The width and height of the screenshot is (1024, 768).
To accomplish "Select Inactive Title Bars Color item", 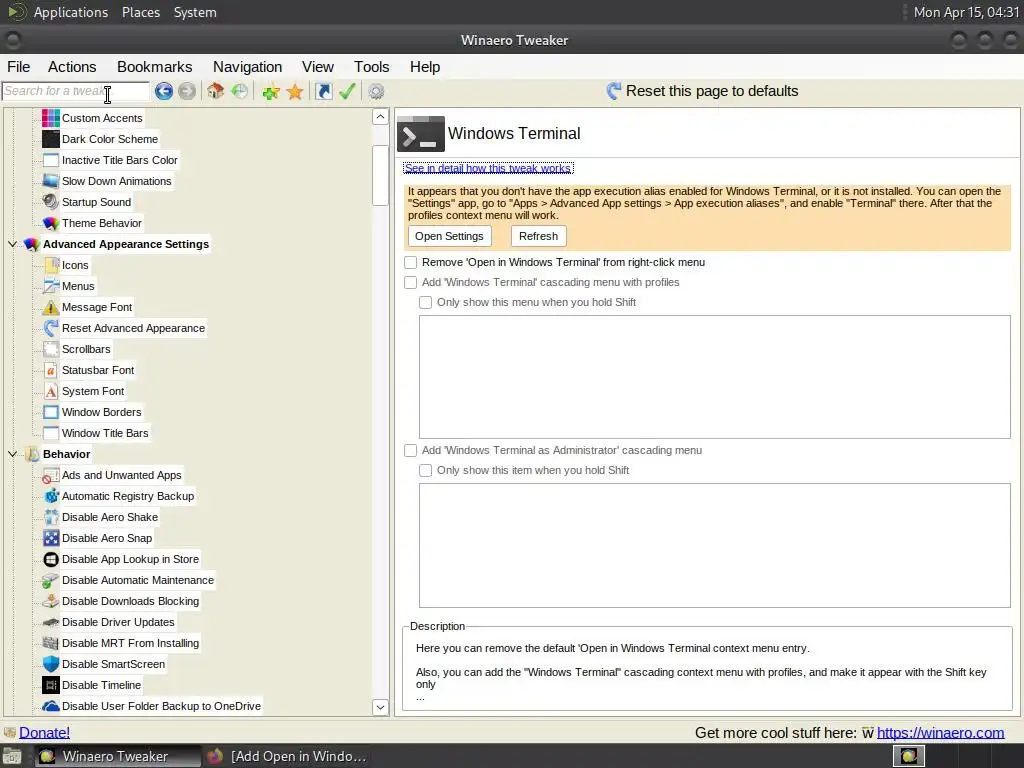I will pos(120,160).
